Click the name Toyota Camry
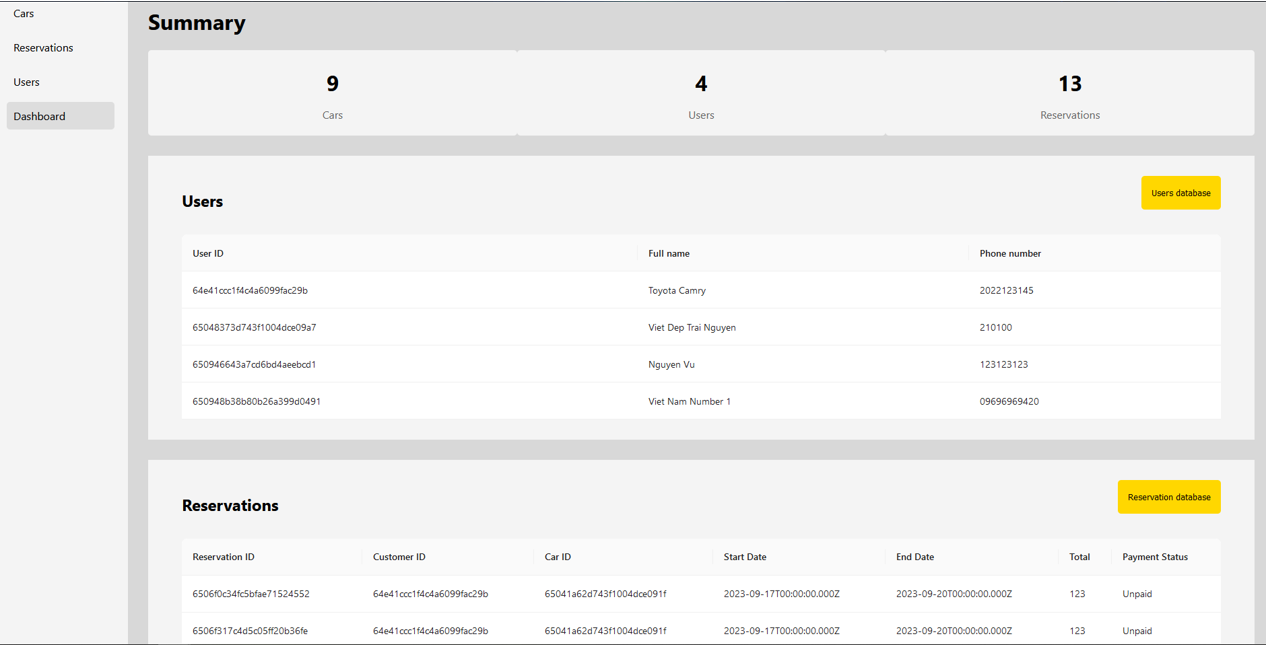Image resolution: width=1266 pixels, height=645 pixels. point(677,291)
